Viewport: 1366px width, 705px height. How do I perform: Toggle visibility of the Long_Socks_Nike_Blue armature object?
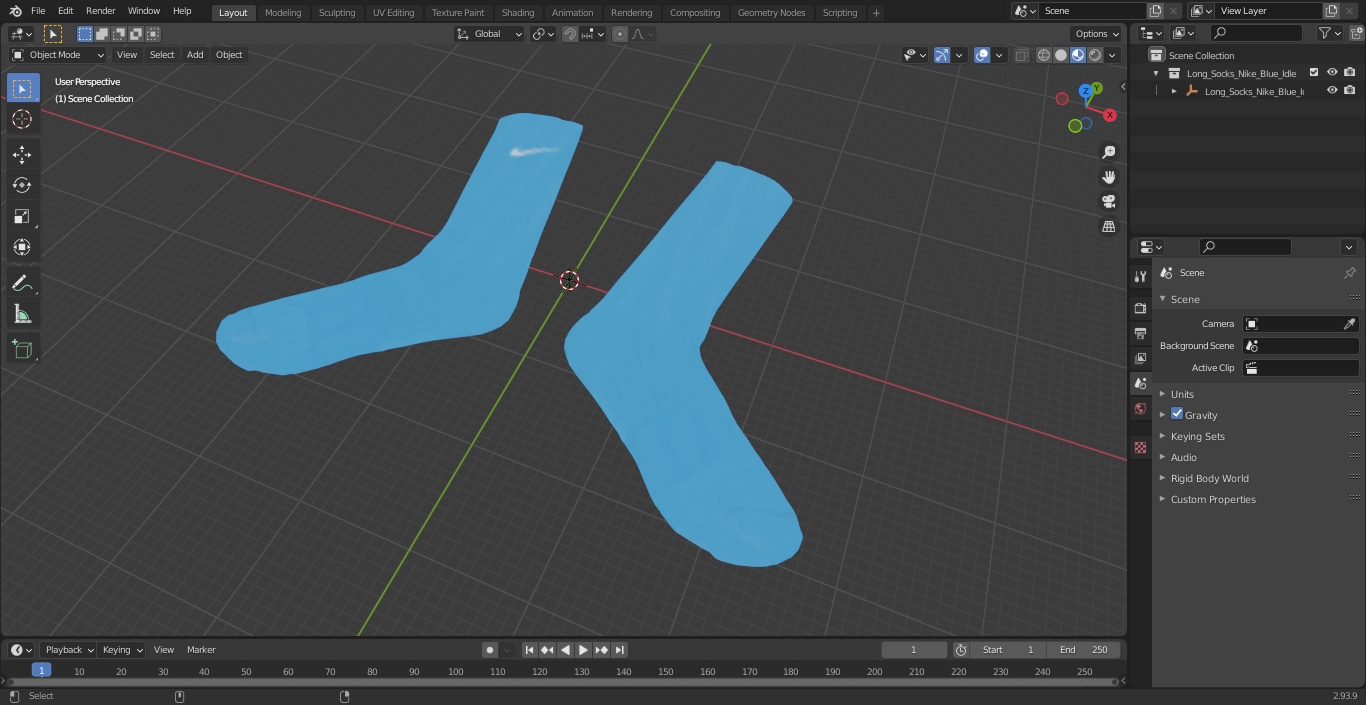tap(1332, 91)
